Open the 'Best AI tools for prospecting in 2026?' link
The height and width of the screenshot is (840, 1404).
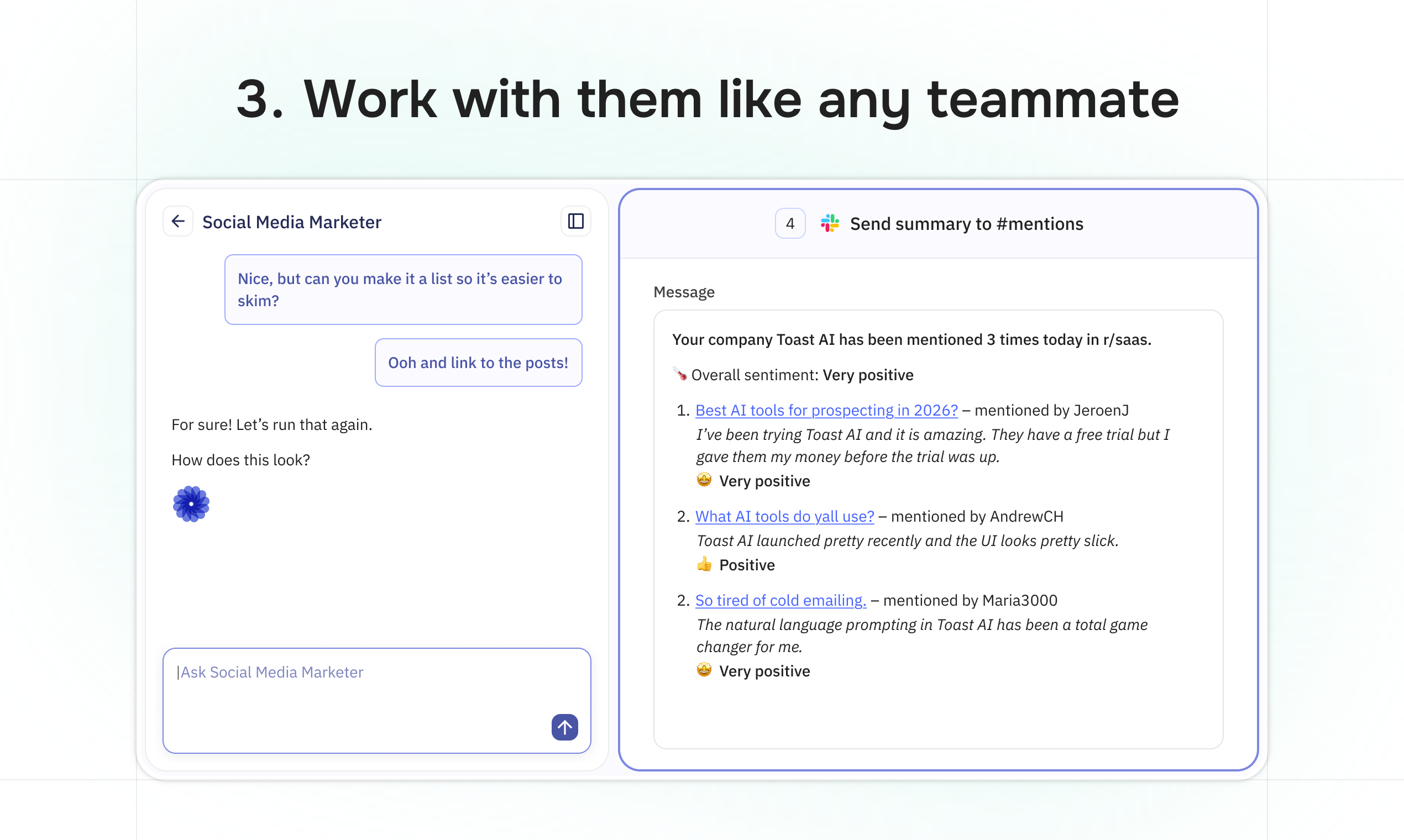pyautogui.click(x=826, y=410)
